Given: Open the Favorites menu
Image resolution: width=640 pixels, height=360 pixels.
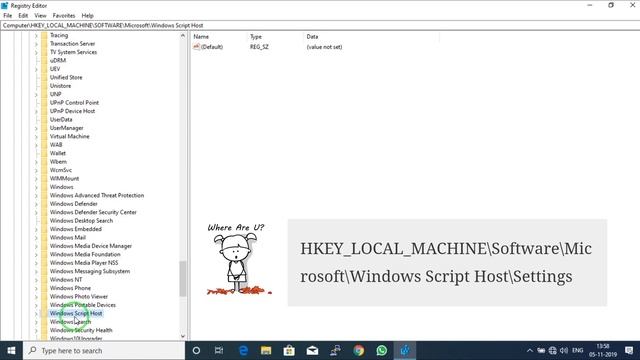Looking at the screenshot, I should tap(64, 16).
